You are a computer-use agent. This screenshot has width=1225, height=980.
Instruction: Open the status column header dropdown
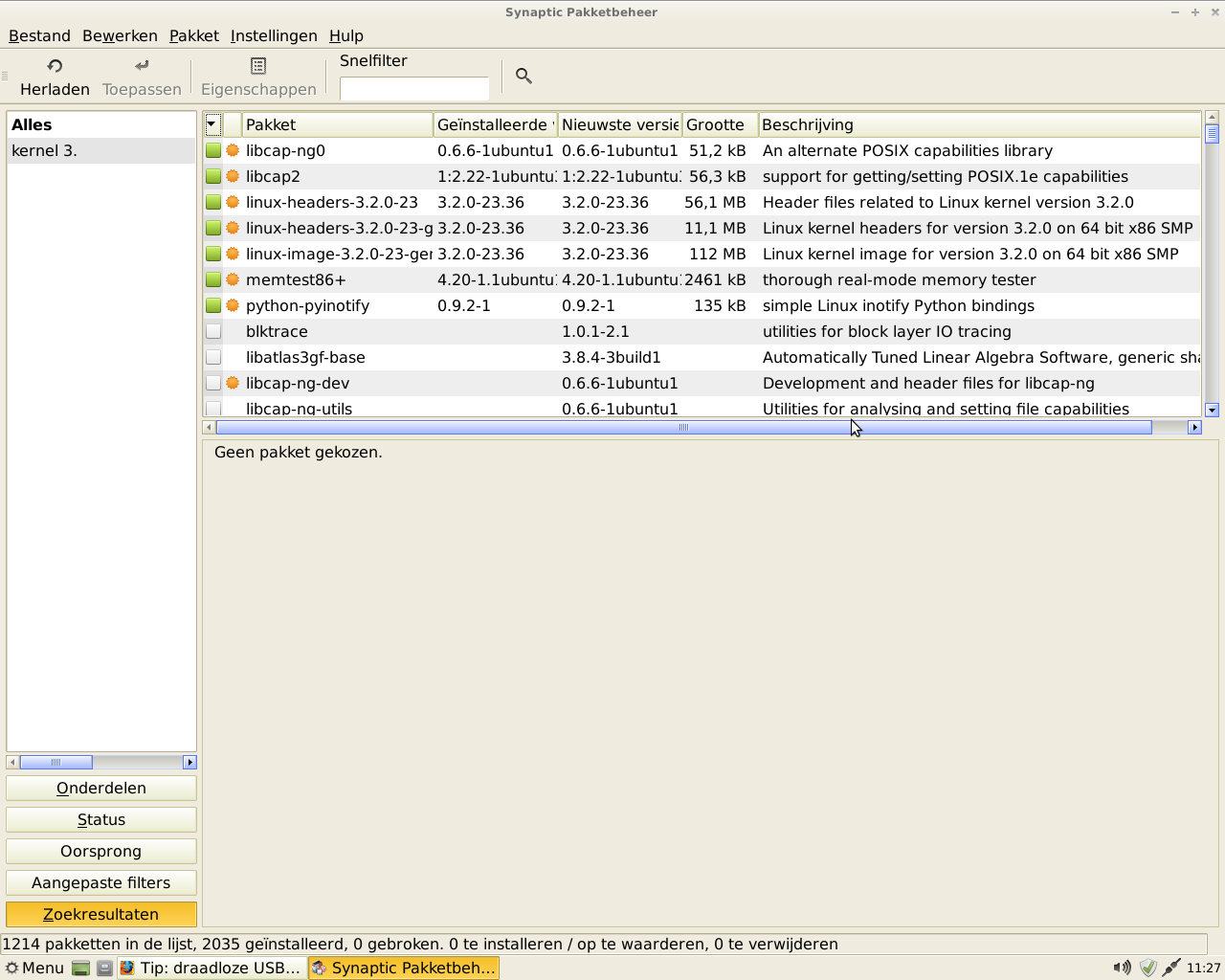coord(213,124)
